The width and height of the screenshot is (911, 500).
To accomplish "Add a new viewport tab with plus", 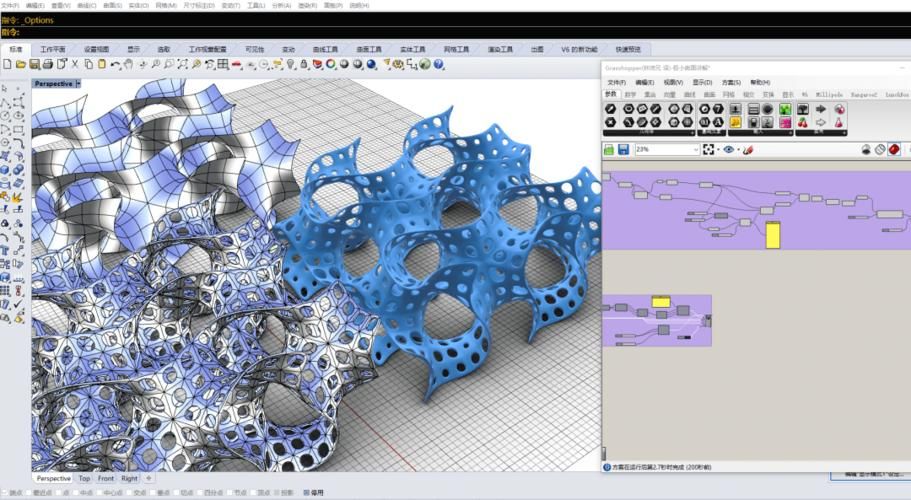I will click(148, 479).
